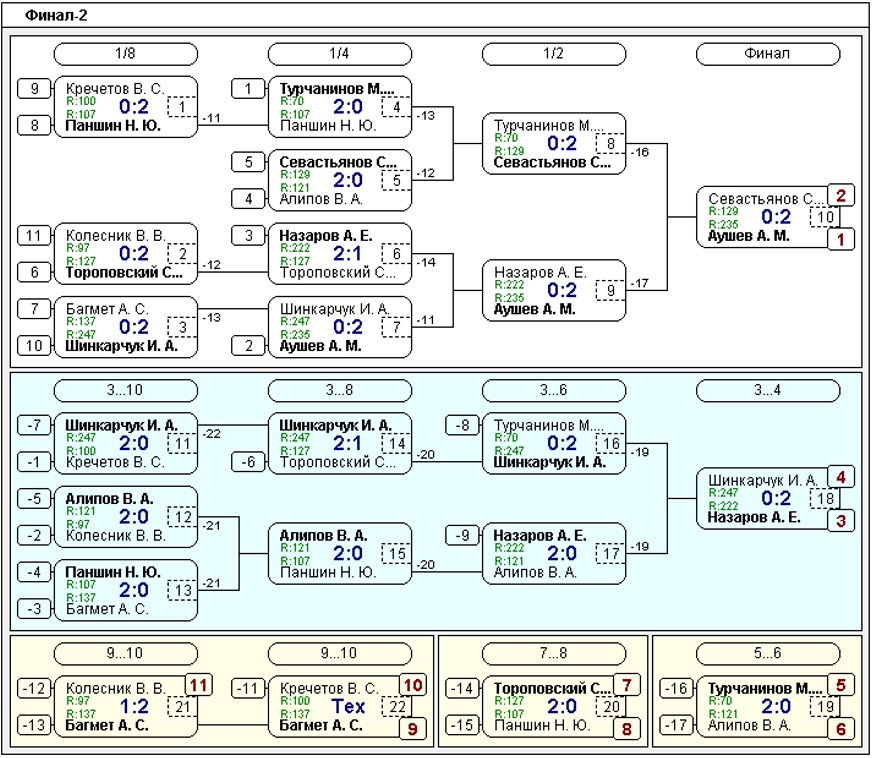Open the 3...4 round header
Image resolution: width=873 pixels, height=758 pixels.
[767, 390]
